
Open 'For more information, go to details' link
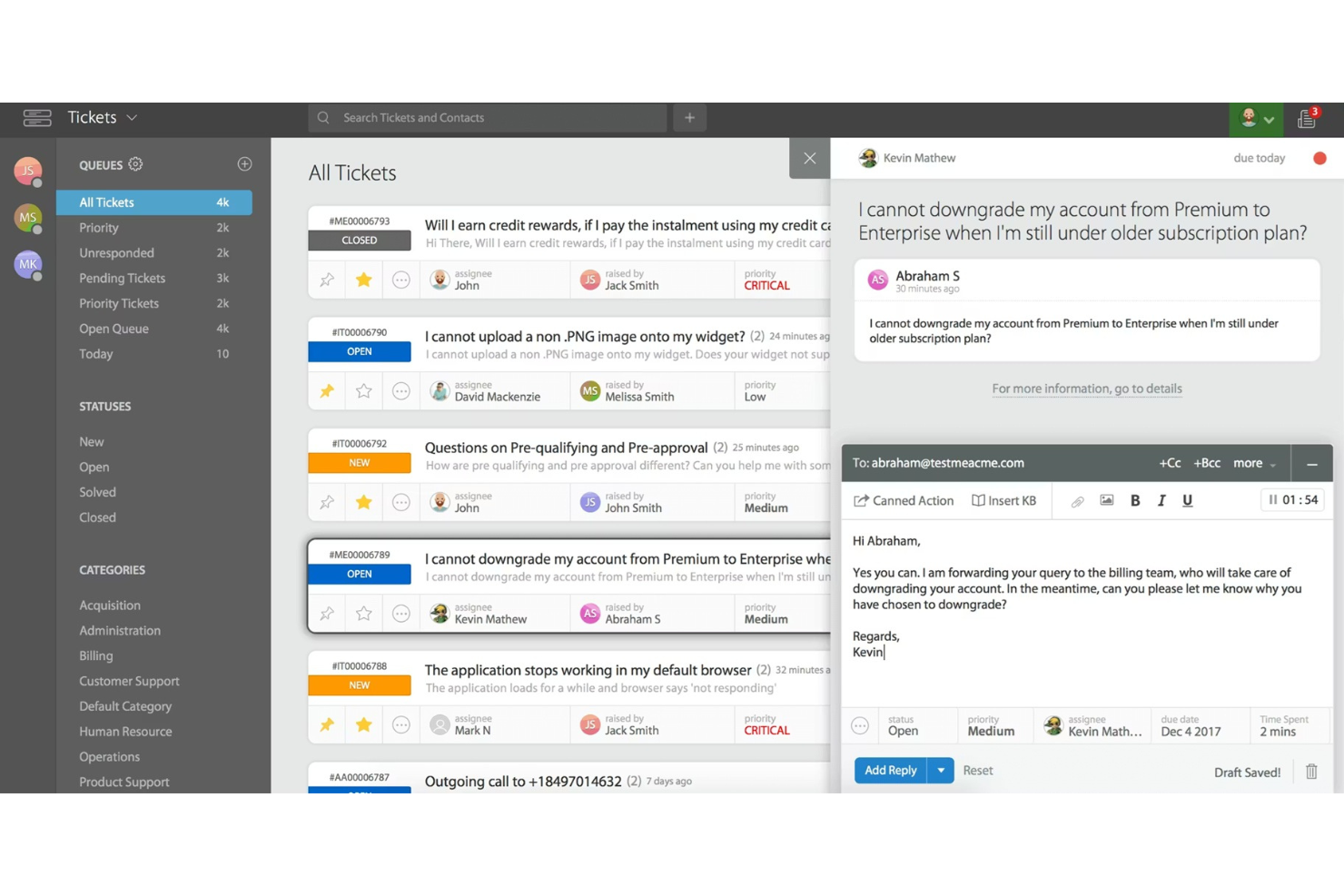[1086, 389]
